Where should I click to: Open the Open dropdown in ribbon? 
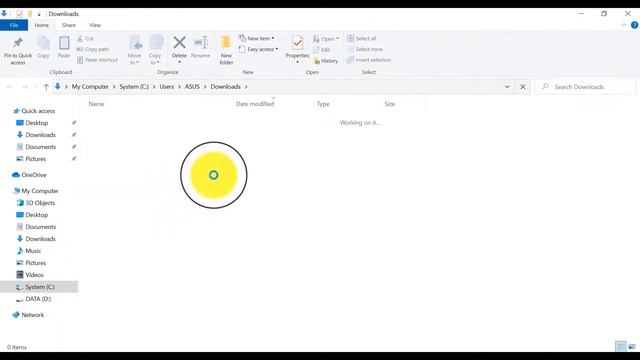326,39
